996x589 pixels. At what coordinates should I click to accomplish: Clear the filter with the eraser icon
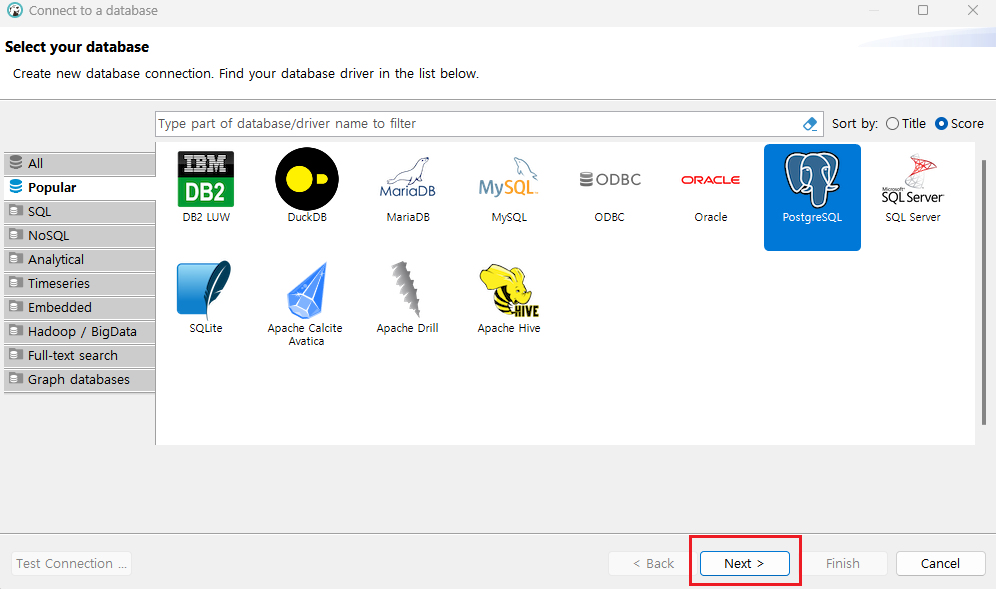coord(810,124)
